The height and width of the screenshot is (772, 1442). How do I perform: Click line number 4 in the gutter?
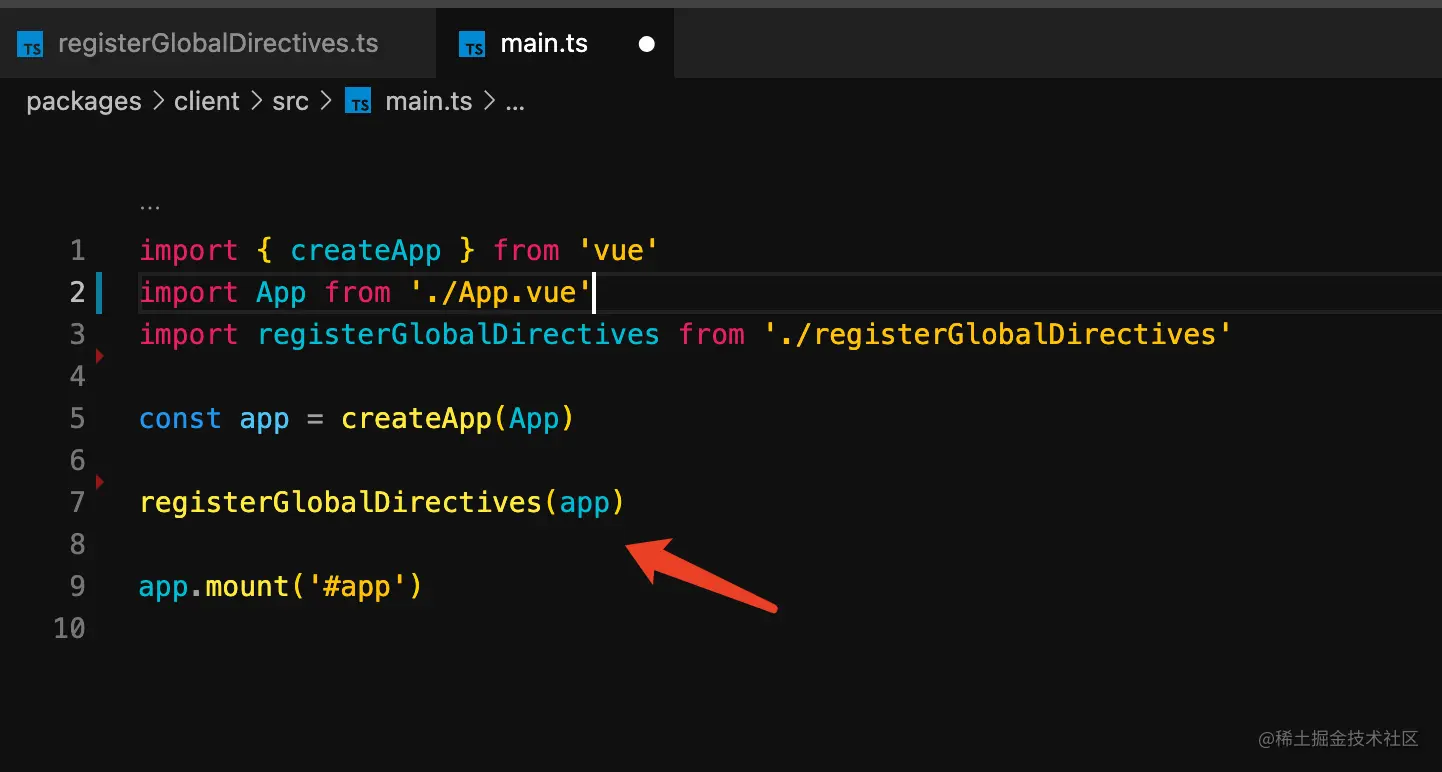pos(77,376)
